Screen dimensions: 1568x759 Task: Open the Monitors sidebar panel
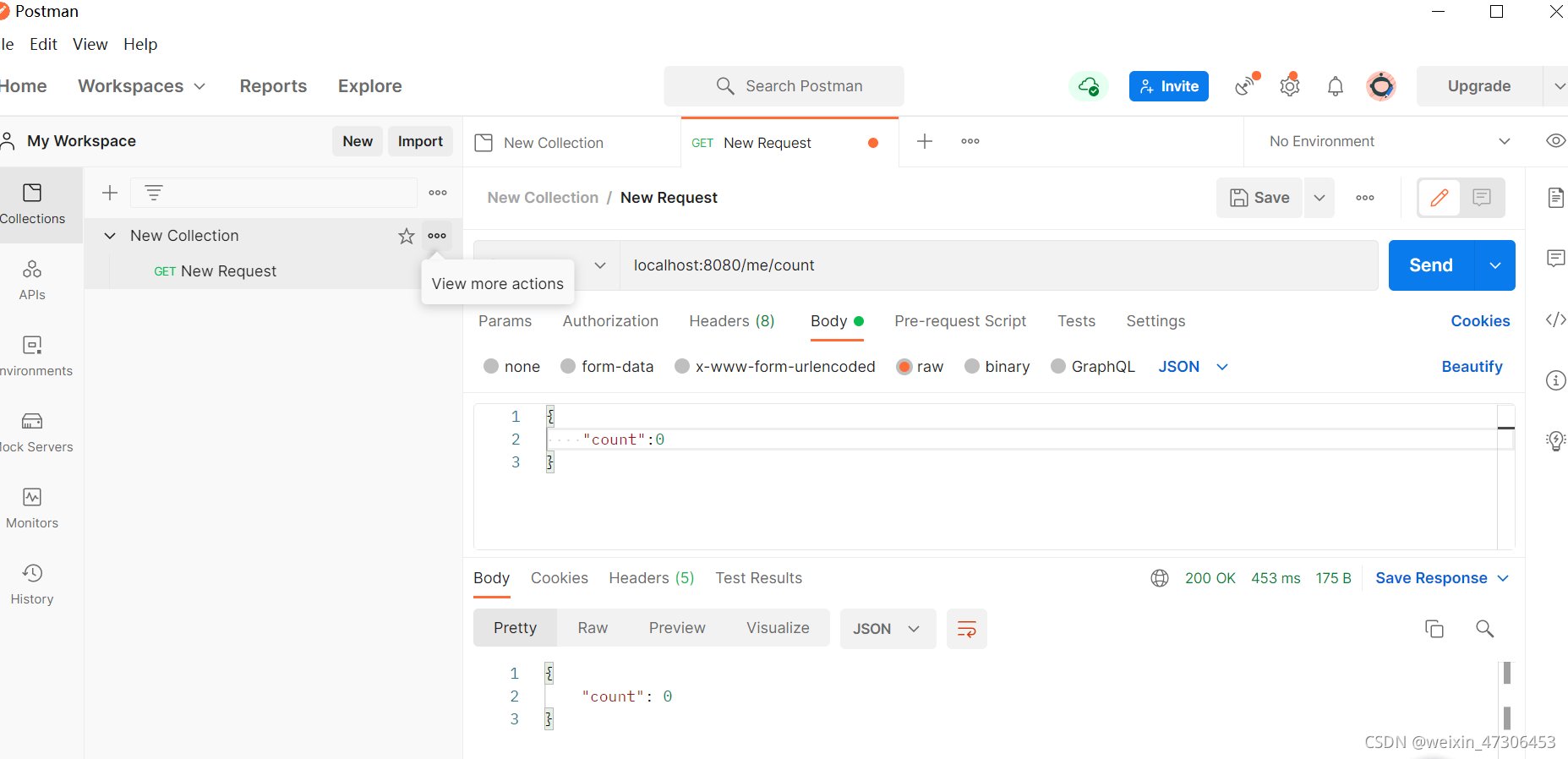pyautogui.click(x=32, y=509)
